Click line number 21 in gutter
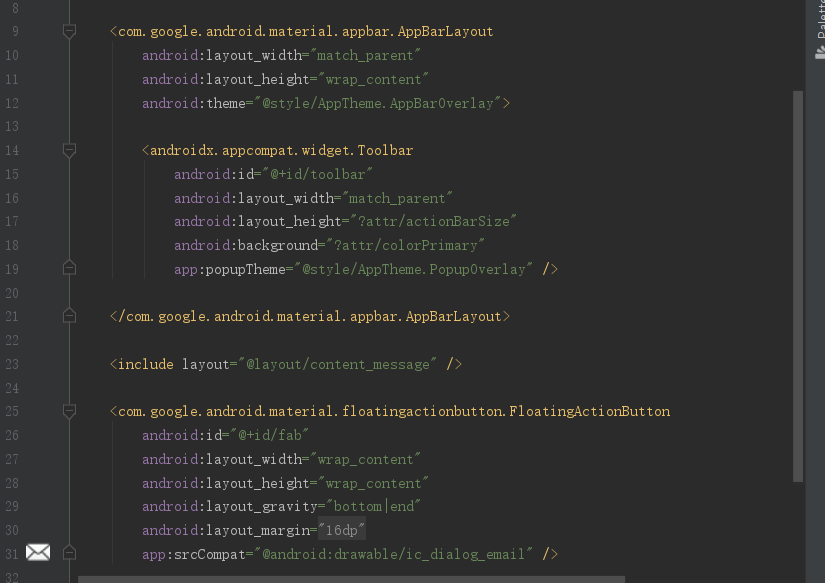Viewport: 825px width, 583px height. pyautogui.click(x=12, y=316)
